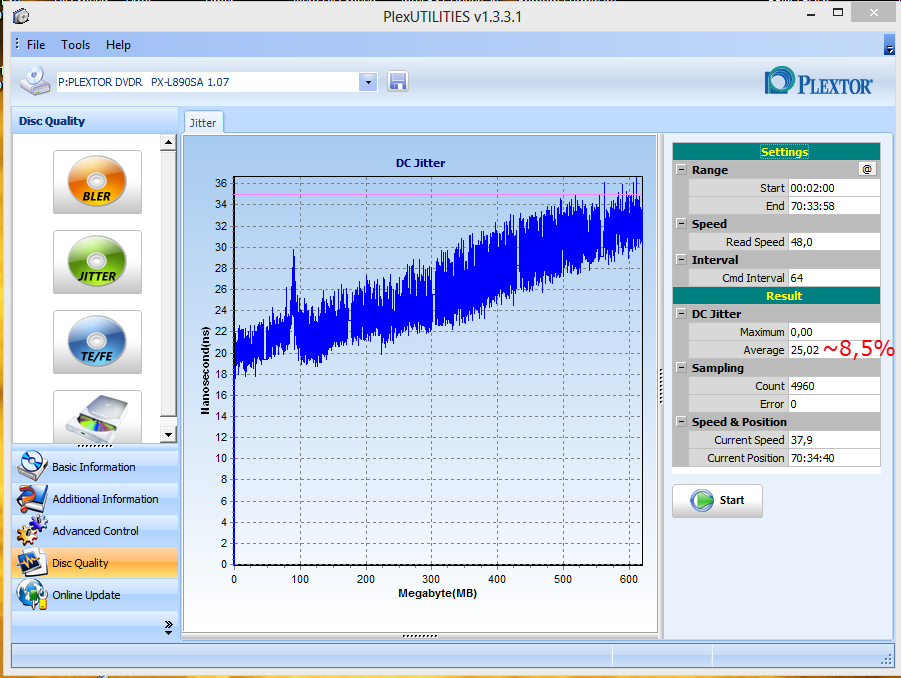901x678 pixels.
Task: Click the Settings header
Action: coord(776,152)
